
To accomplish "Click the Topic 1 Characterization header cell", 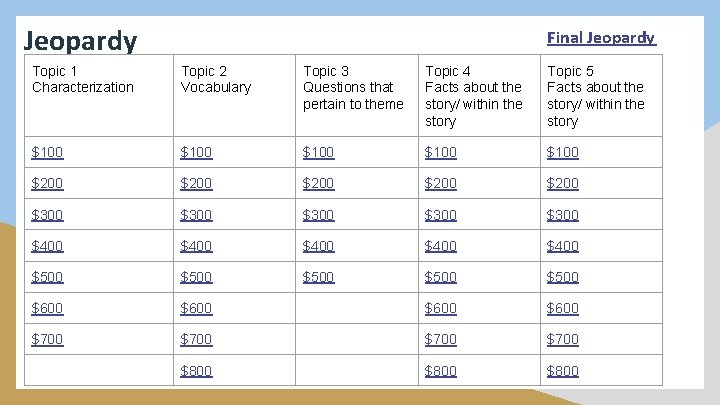I will pyautogui.click(x=99, y=96).
